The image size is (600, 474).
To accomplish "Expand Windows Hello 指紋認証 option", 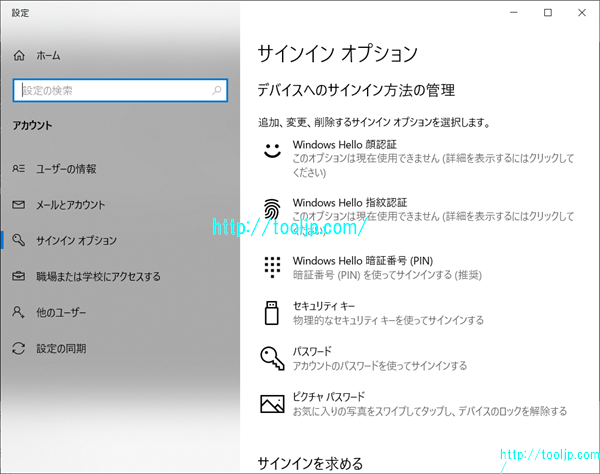I will pyautogui.click(x=419, y=217).
